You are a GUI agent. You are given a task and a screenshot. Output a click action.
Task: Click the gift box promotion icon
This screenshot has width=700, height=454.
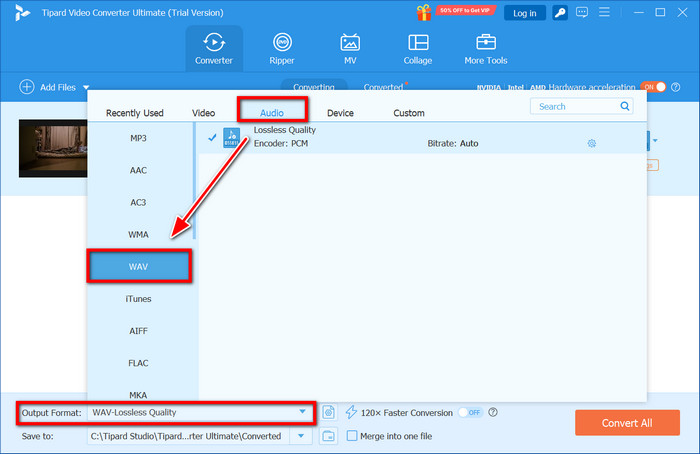point(424,13)
